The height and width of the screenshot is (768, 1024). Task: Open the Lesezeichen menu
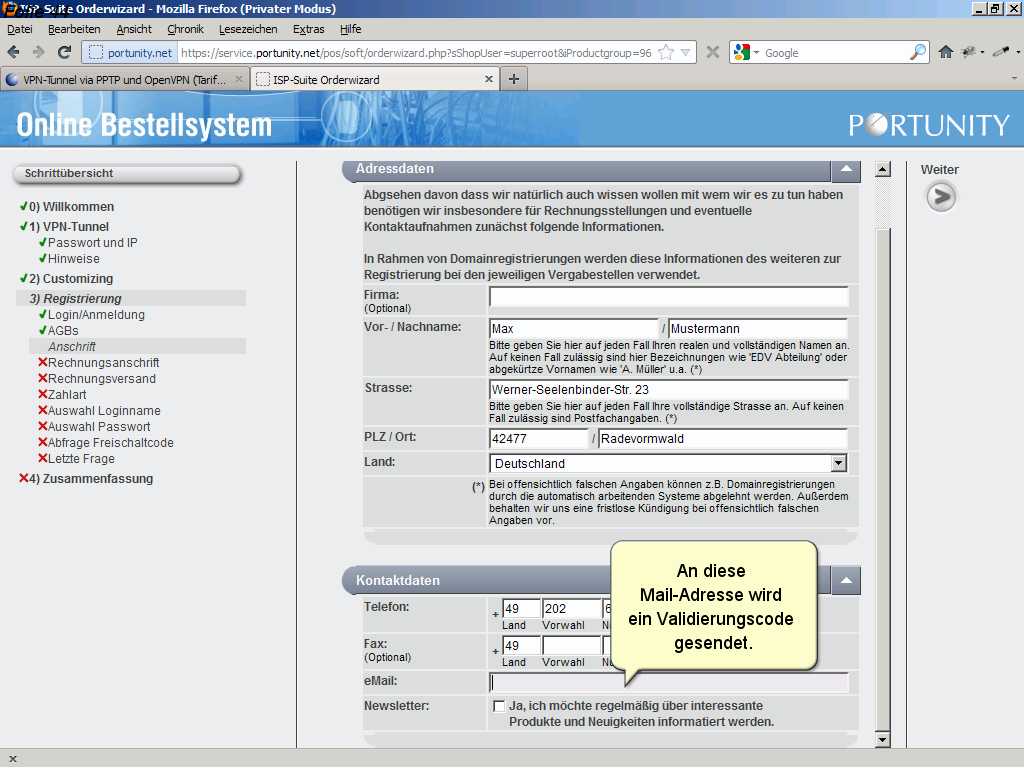(x=248, y=29)
